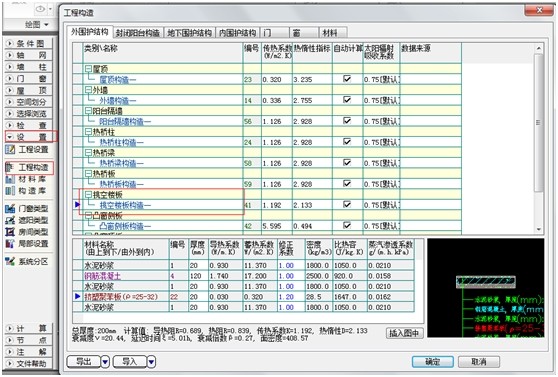This screenshot has width=558, height=377.
Task: Collapse the 外墙 tree category
Action: (x=88, y=90)
